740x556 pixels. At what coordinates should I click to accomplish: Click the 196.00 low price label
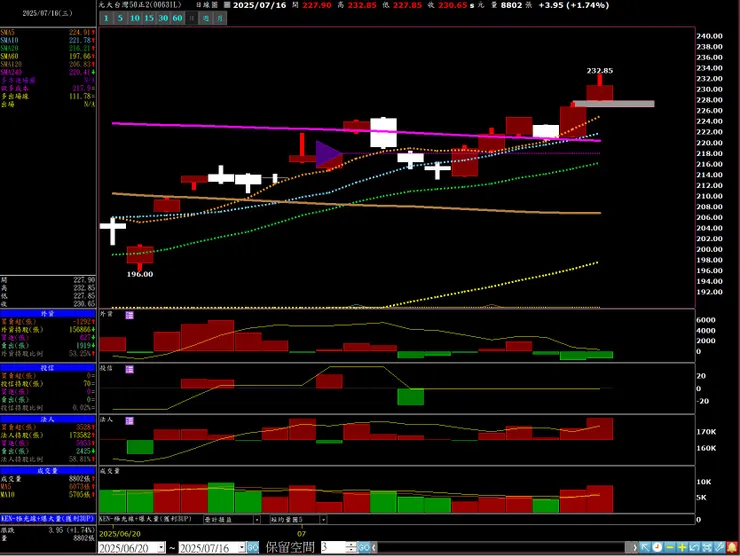tap(140, 274)
